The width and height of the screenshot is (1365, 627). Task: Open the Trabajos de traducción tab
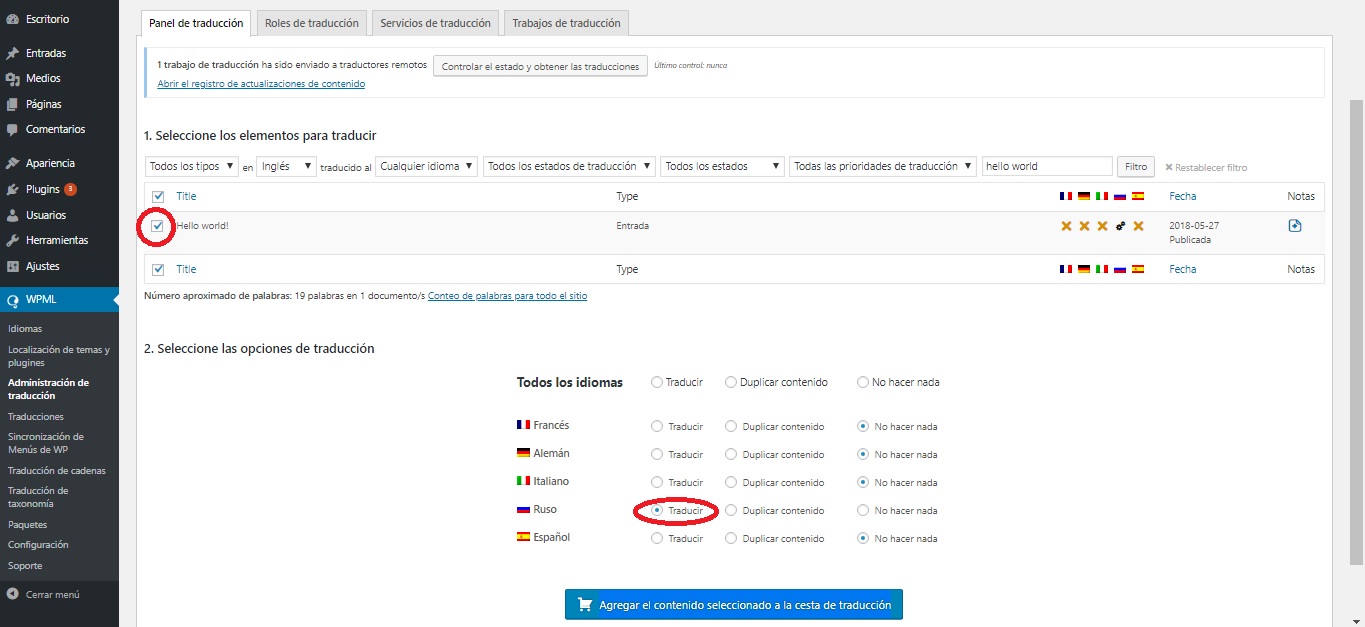pyautogui.click(x=566, y=23)
